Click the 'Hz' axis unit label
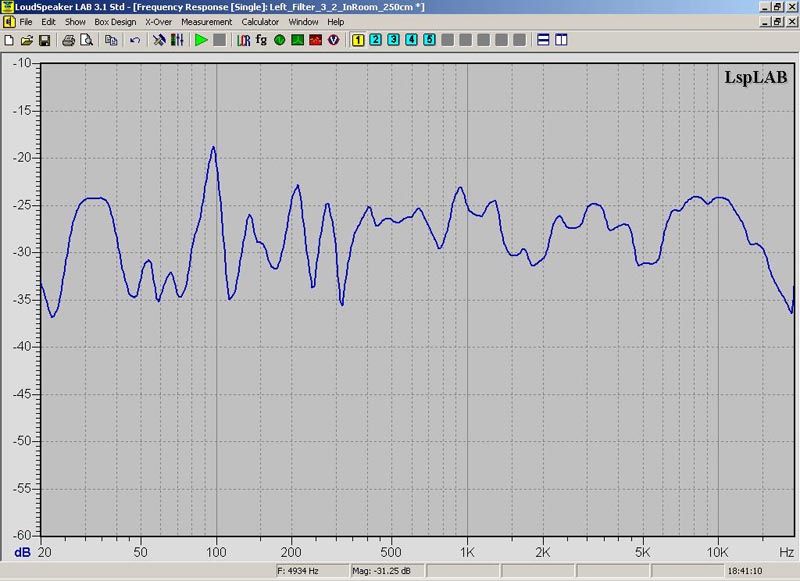The width and height of the screenshot is (800, 581). (786, 552)
